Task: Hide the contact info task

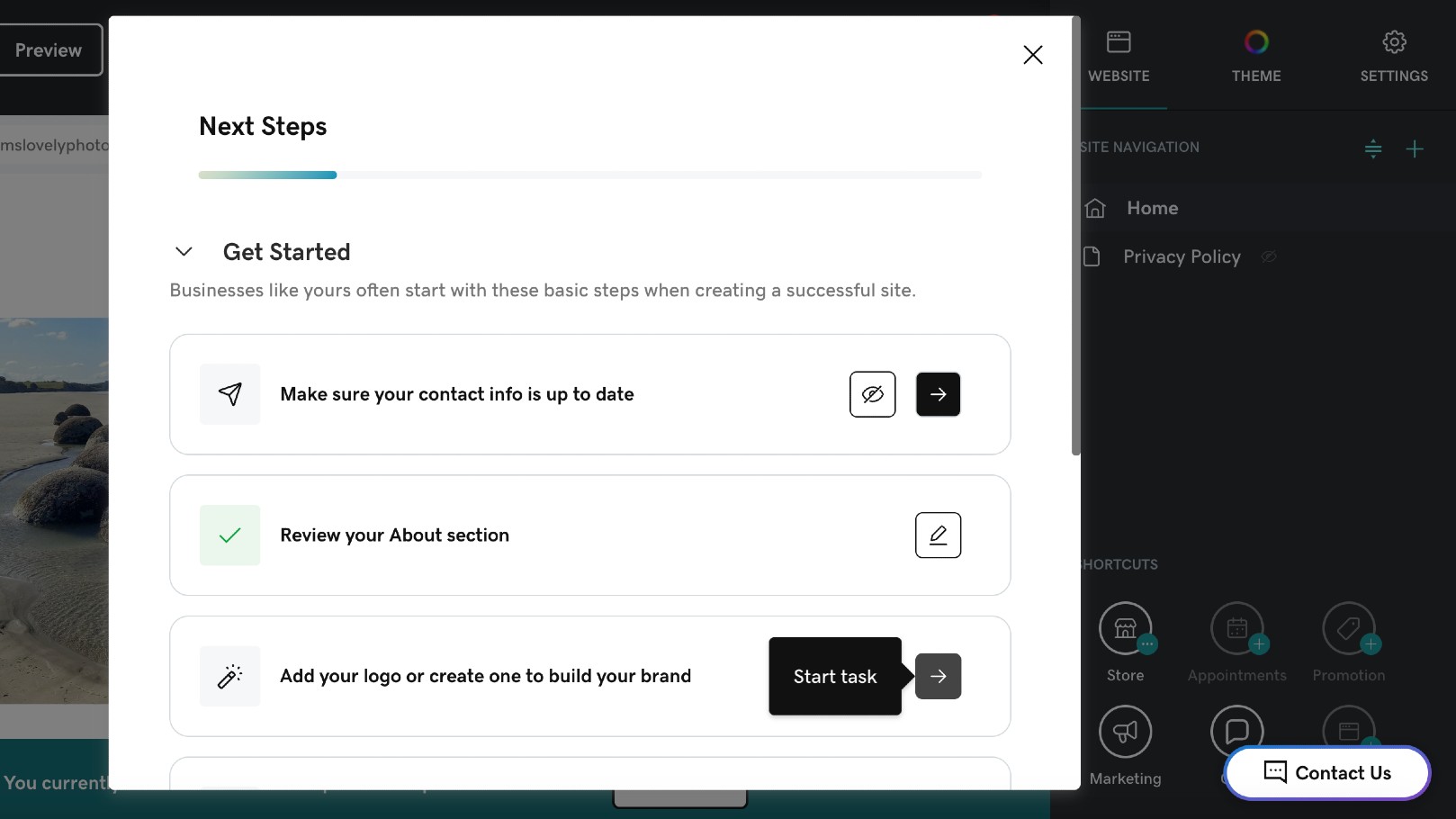Action: pos(873,394)
